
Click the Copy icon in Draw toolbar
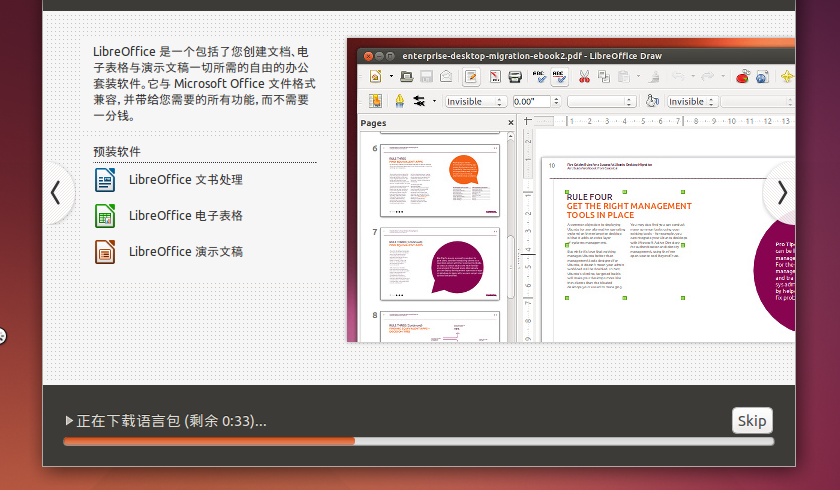click(x=604, y=77)
